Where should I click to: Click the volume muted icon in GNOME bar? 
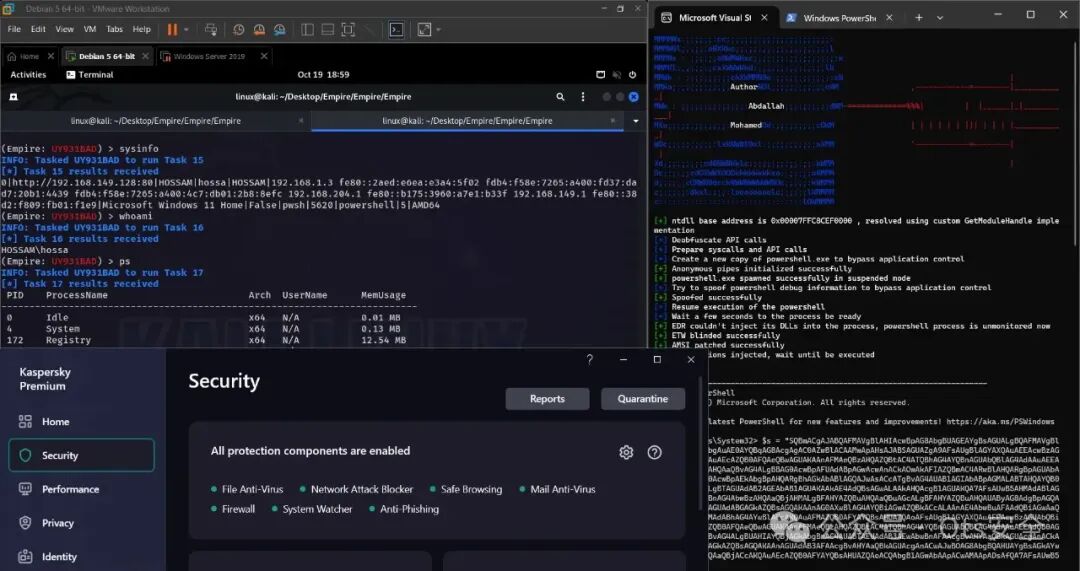616,74
